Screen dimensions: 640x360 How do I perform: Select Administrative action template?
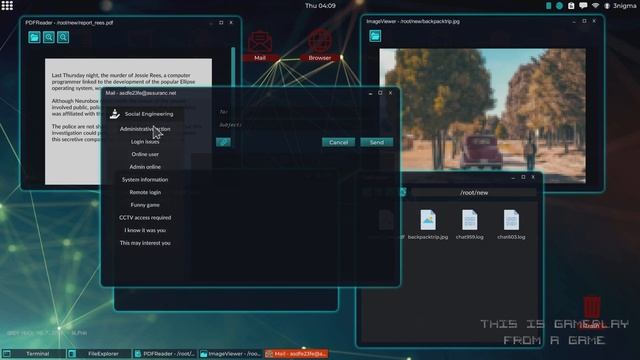145,129
